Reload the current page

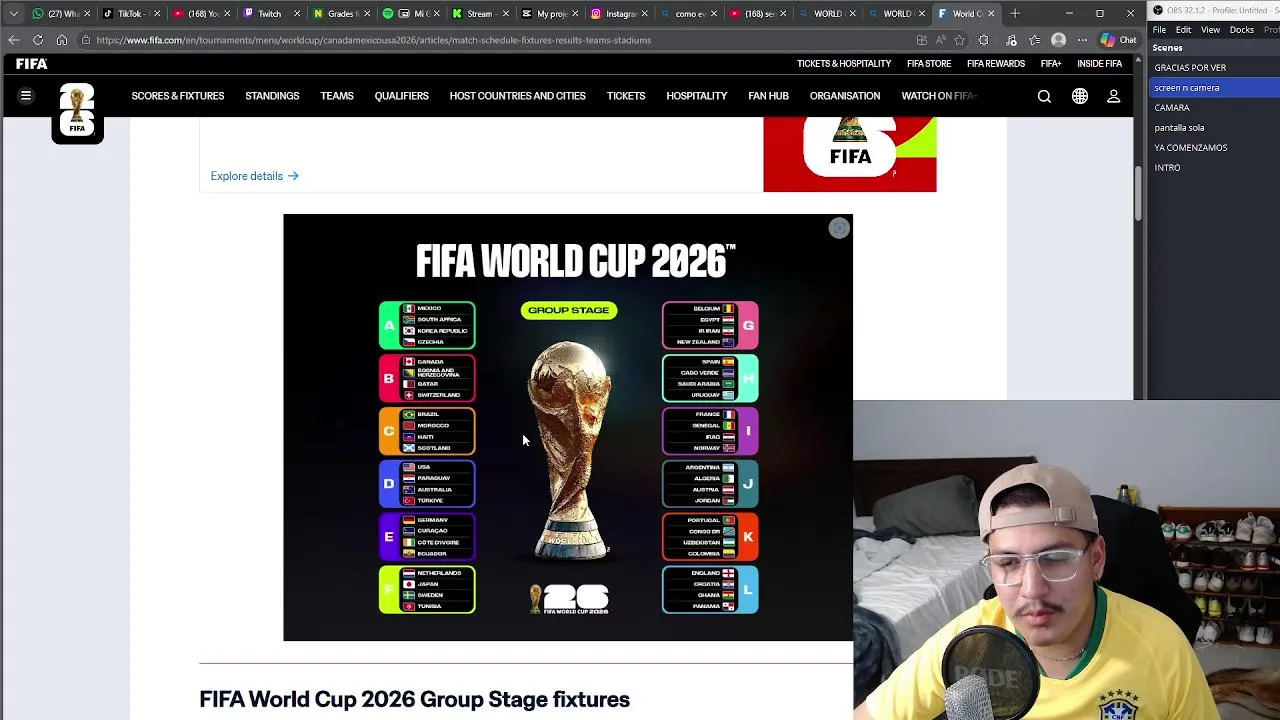click(x=38, y=40)
